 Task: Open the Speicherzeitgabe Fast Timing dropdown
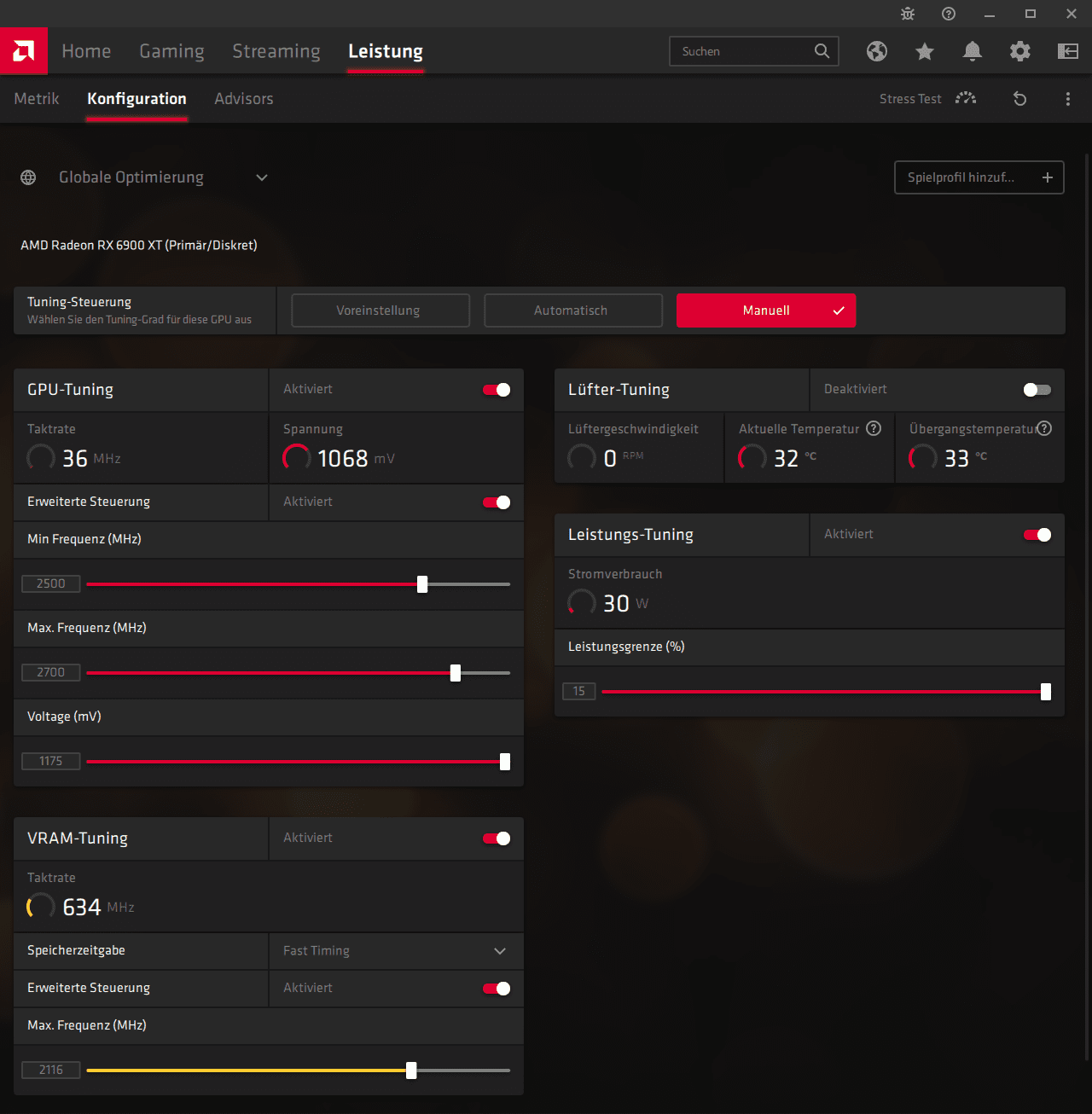click(396, 950)
